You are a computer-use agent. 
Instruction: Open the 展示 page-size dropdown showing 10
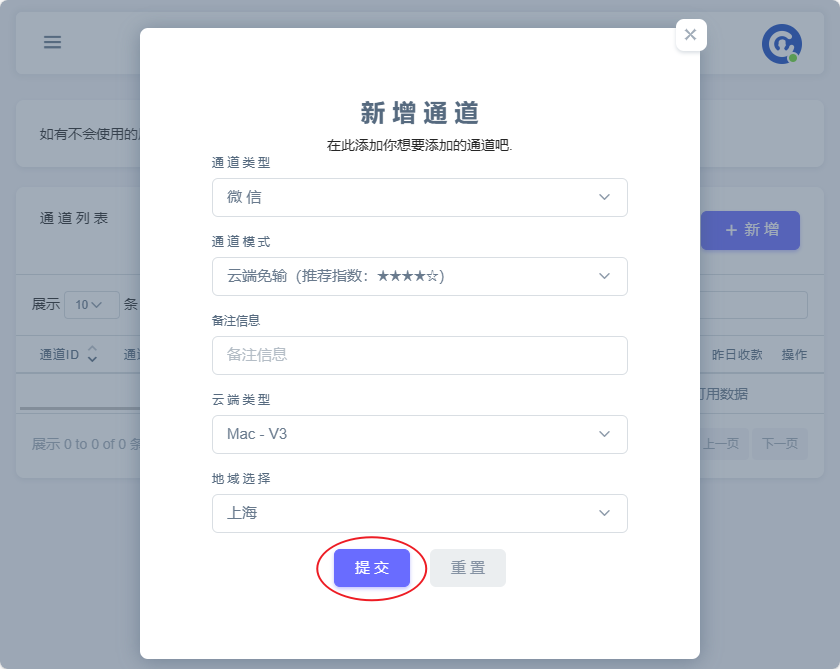[91, 305]
